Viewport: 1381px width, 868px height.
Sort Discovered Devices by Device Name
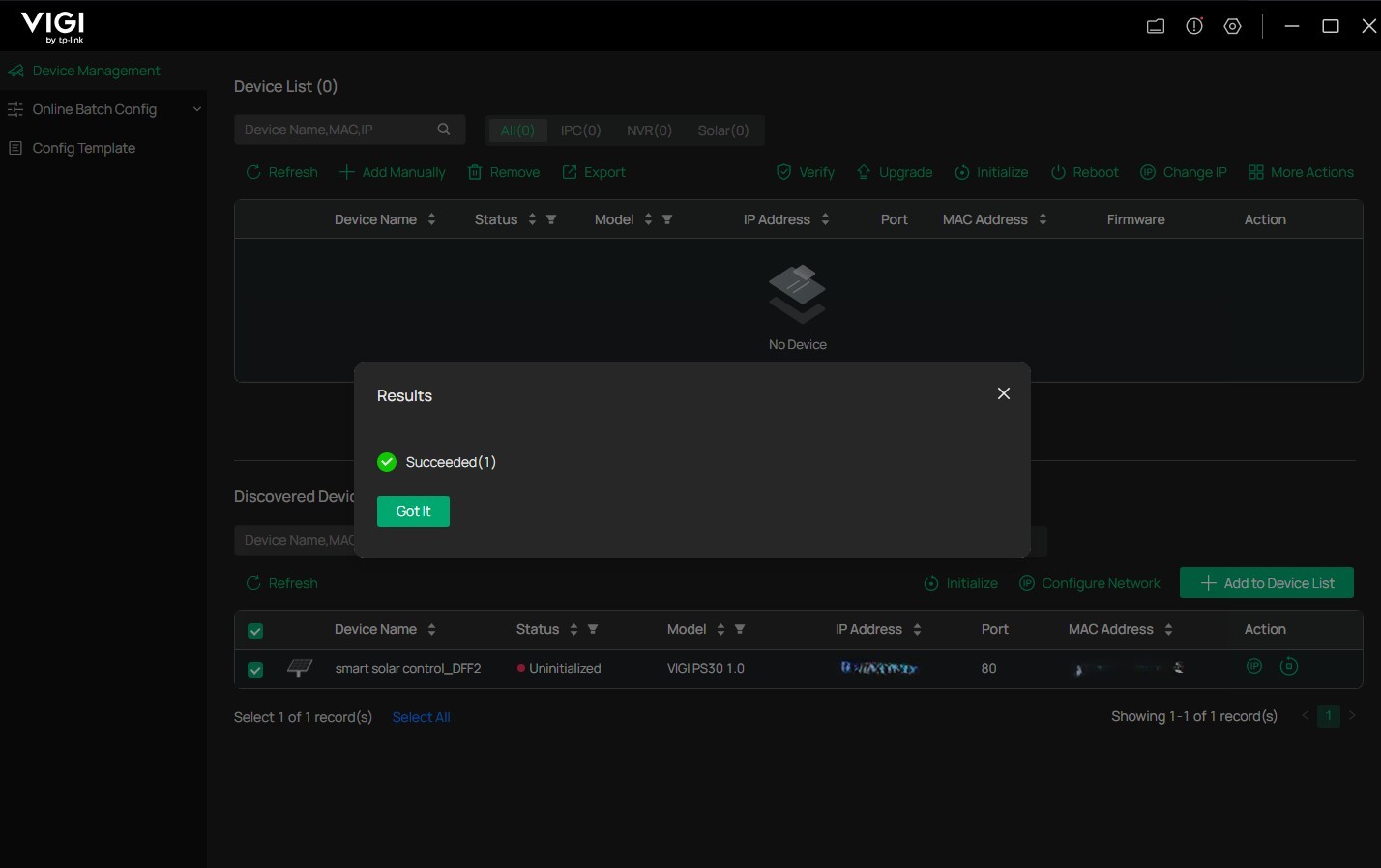(x=431, y=629)
